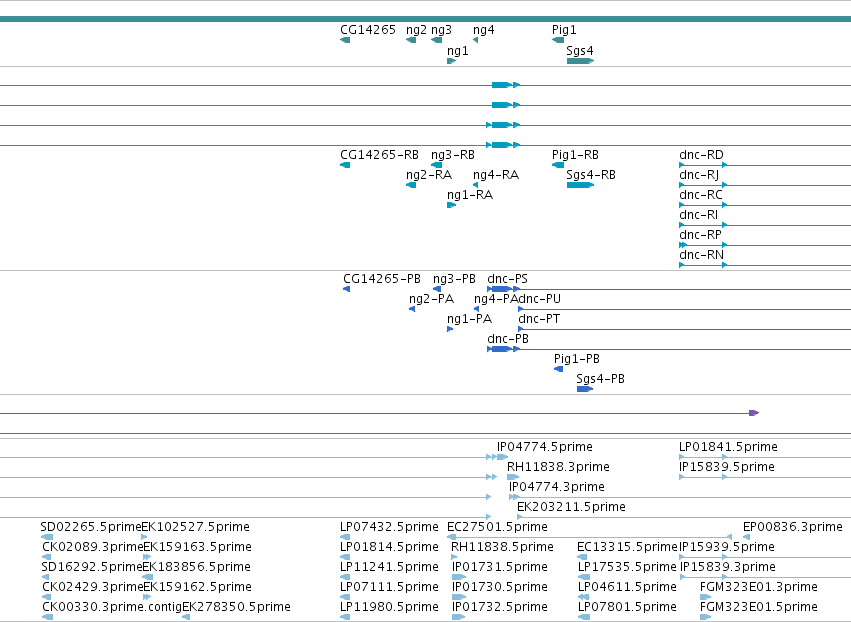The image size is (851, 622).
Task: Select the CG14265 gene label
Action: click(367, 30)
